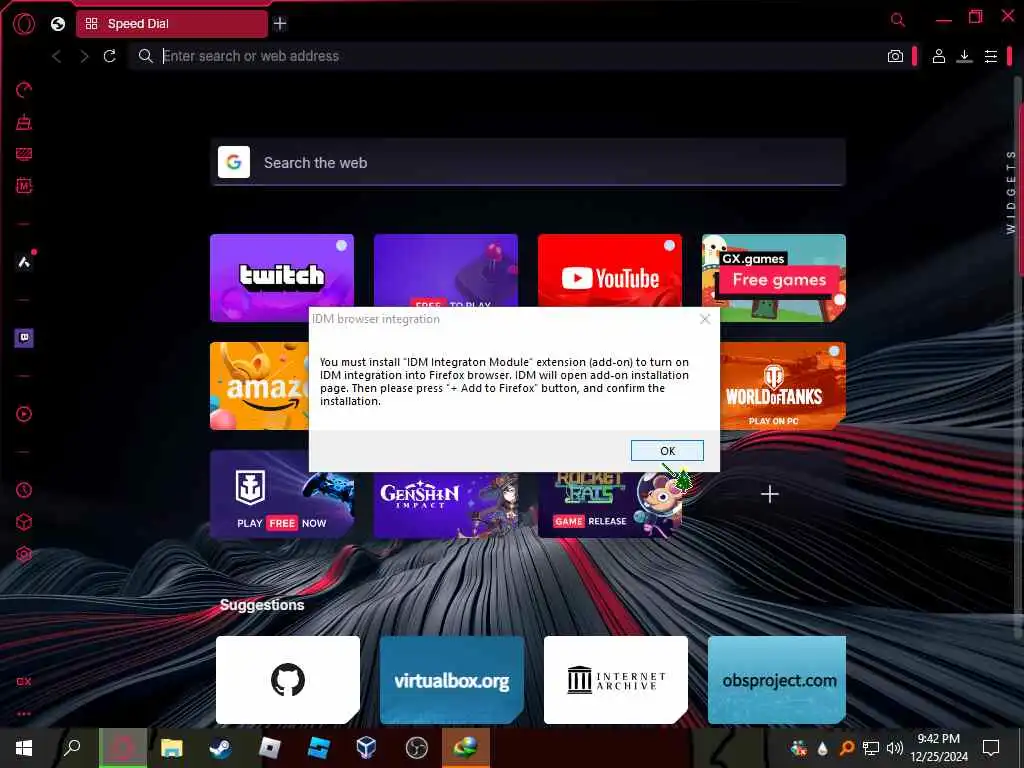Open volume control in system tray
1024x768 pixels.
coord(895,748)
